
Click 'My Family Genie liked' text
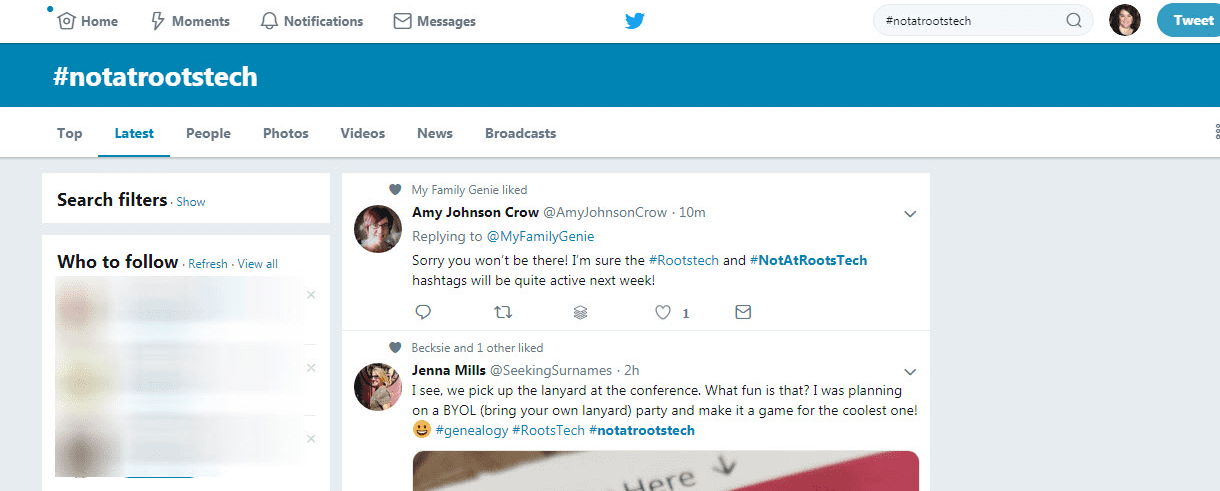coord(469,190)
